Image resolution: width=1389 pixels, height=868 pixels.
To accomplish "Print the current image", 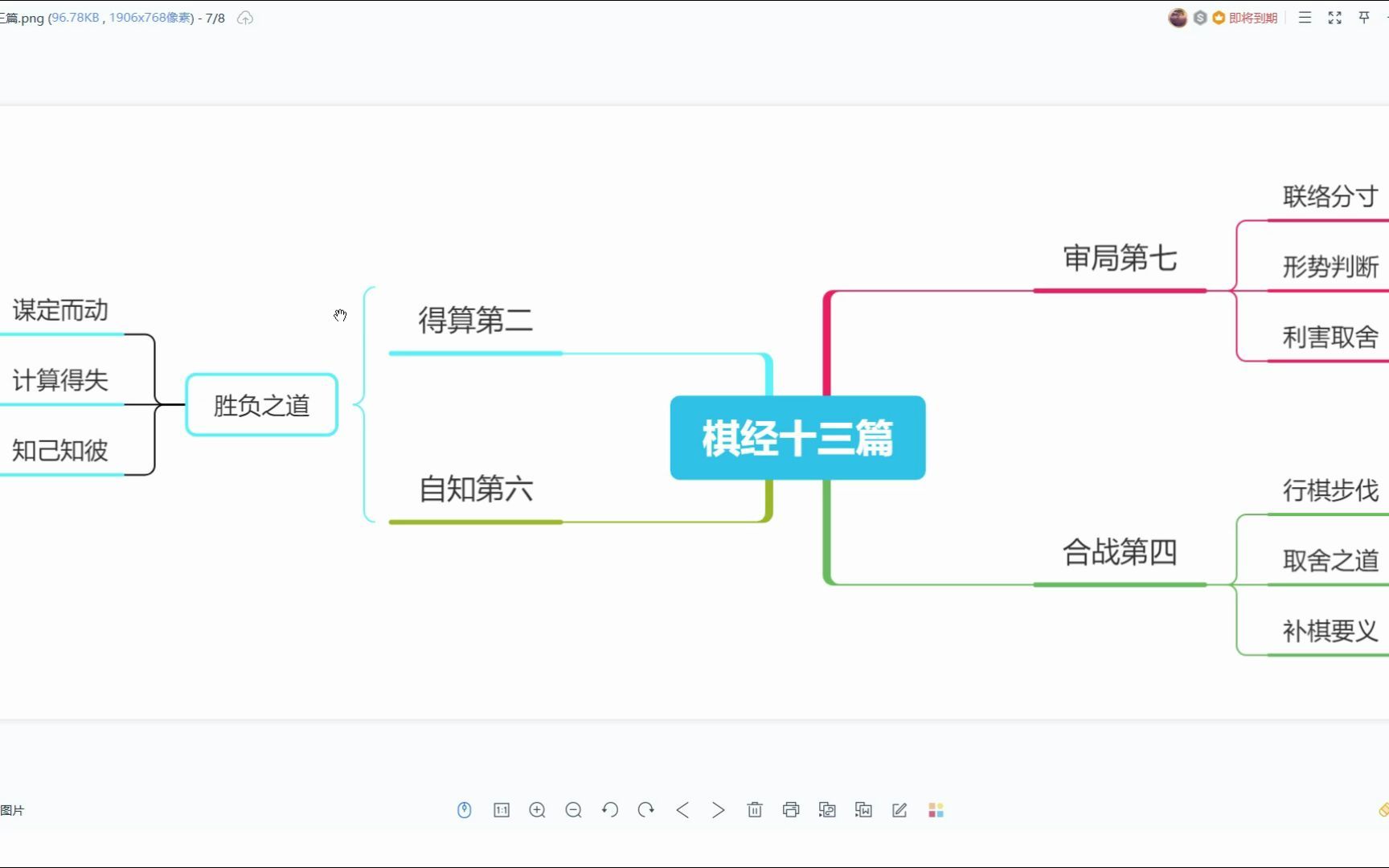I will coord(791,810).
